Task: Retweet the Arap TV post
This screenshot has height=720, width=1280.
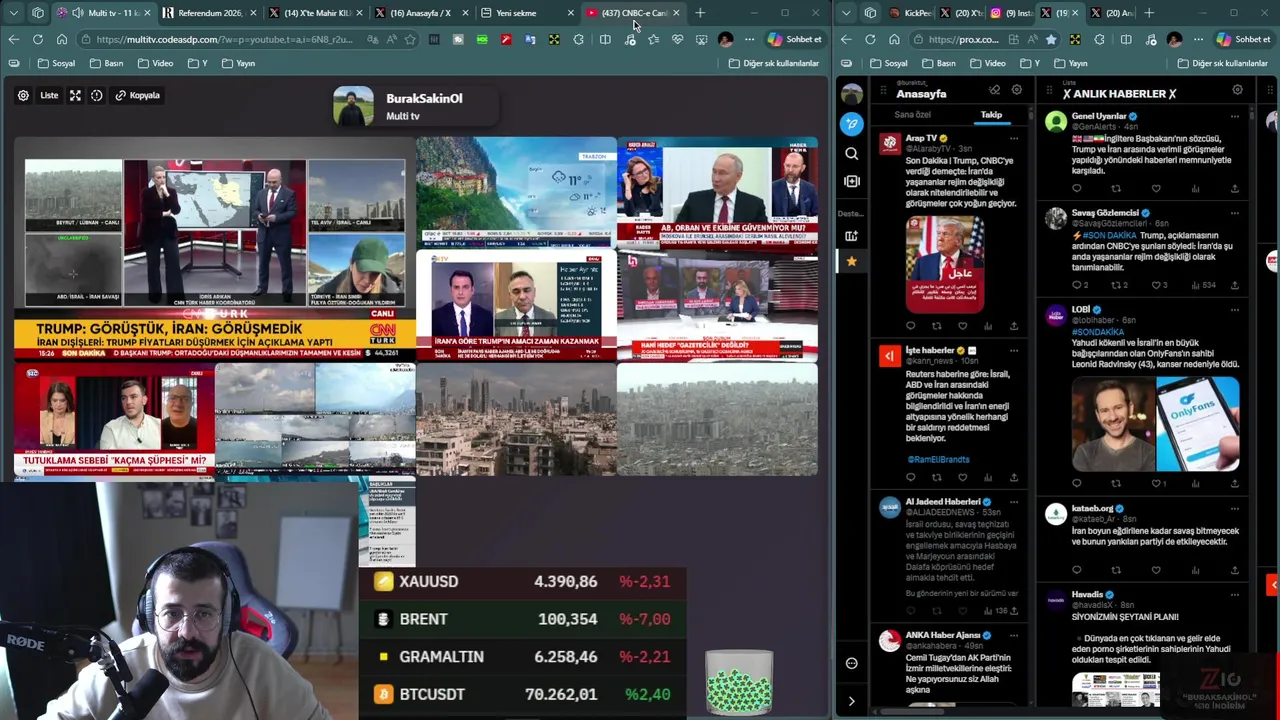Action: point(936,325)
